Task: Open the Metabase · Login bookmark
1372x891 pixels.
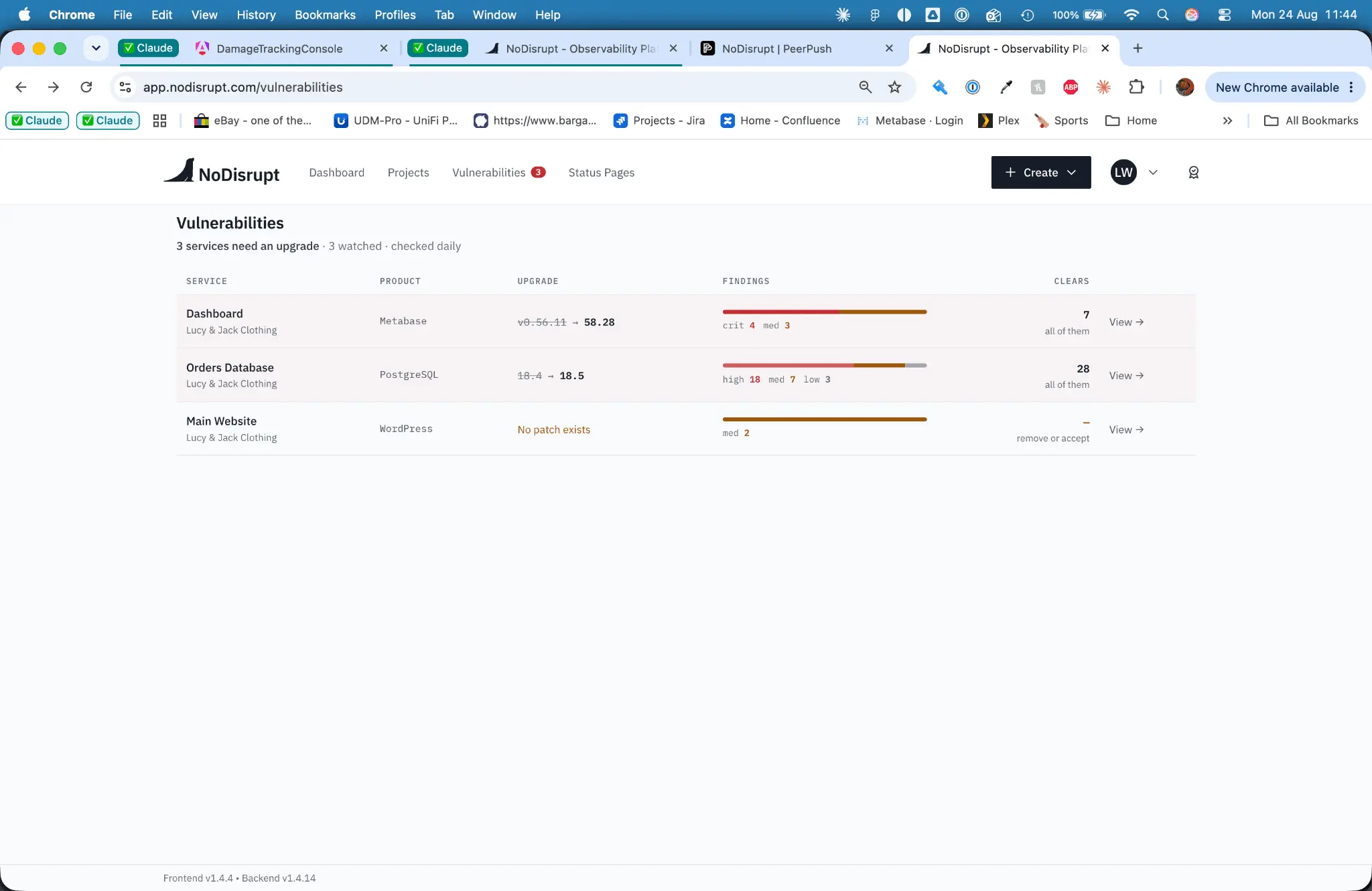Action: click(910, 121)
